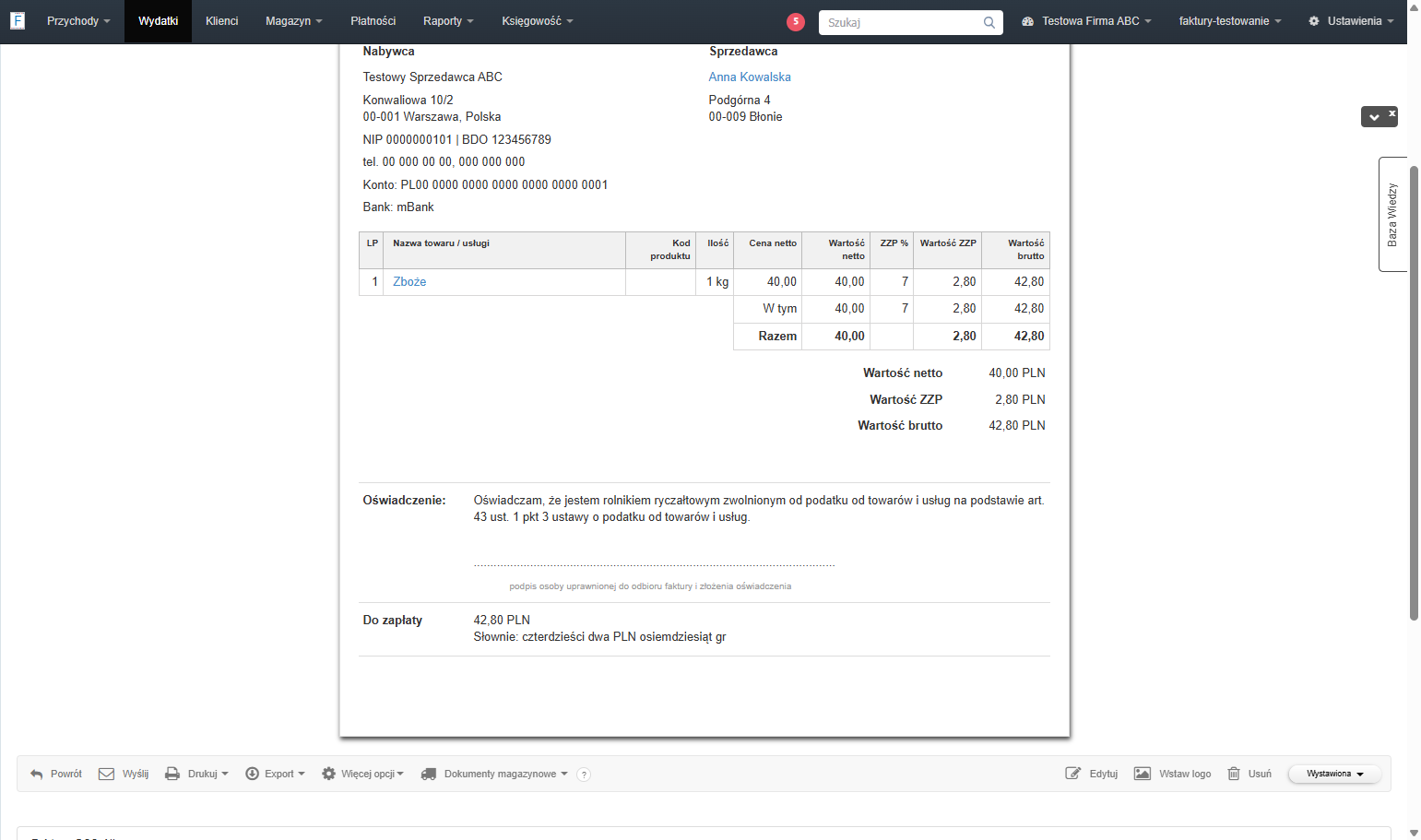Go to the Wydatki tab
Viewport: 1421px width, 840px height.
click(x=158, y=21)
